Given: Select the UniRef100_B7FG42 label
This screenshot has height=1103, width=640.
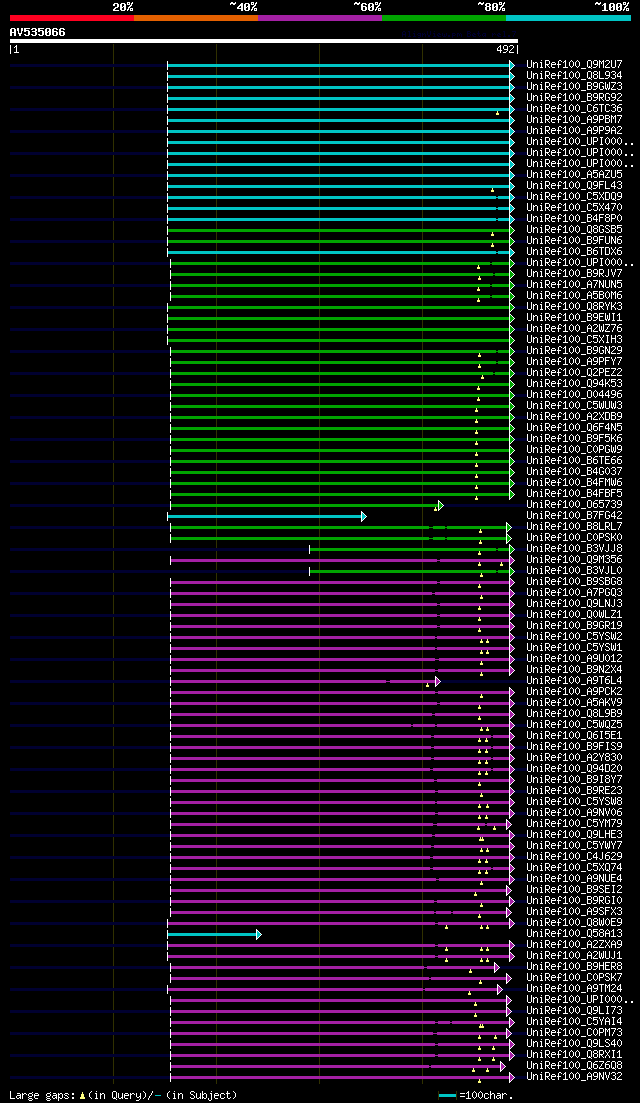Looking at the screenshot, I should coord(574,516).
